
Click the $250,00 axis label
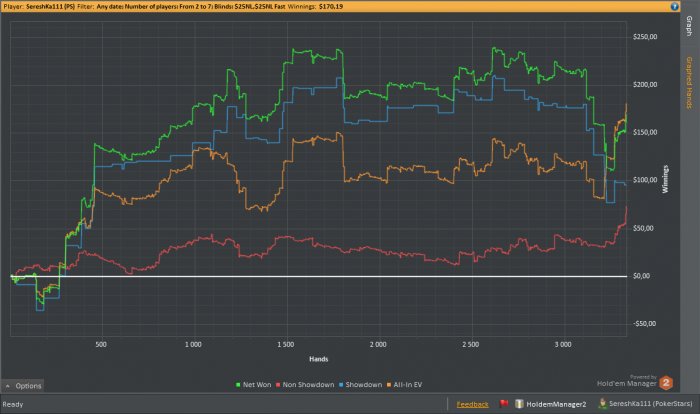(645, 37)
